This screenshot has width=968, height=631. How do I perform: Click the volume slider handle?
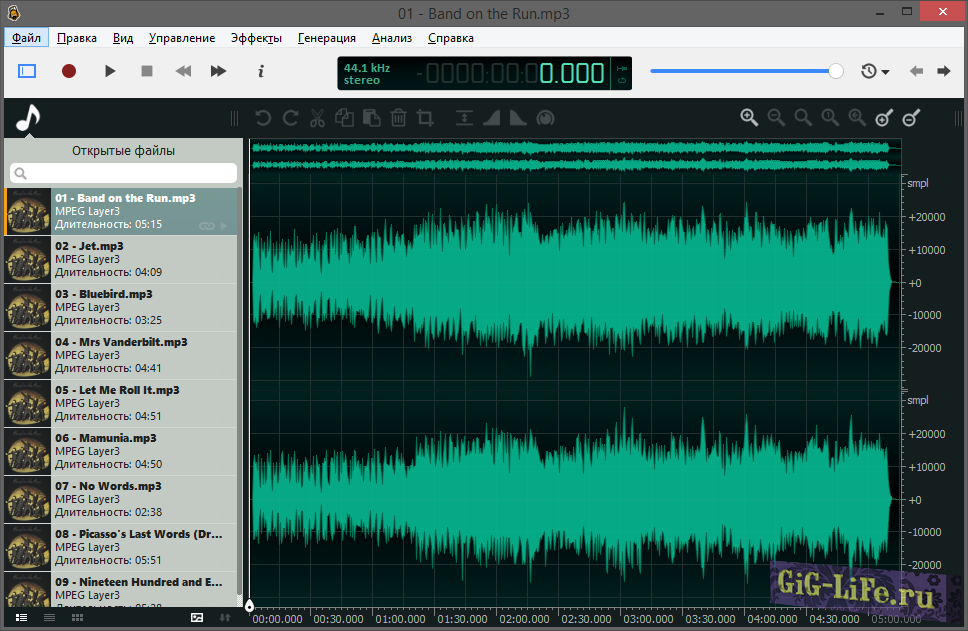(836, 71)
